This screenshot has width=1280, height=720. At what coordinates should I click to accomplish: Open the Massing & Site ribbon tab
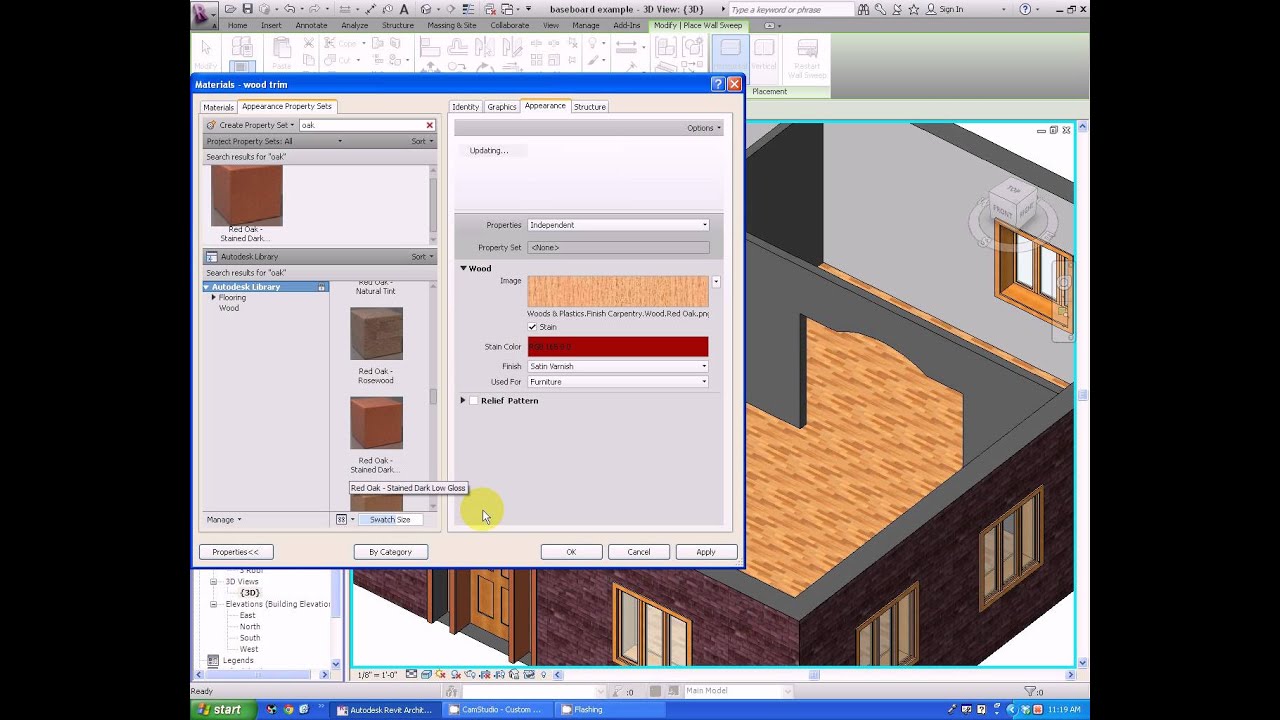point(452,25)
